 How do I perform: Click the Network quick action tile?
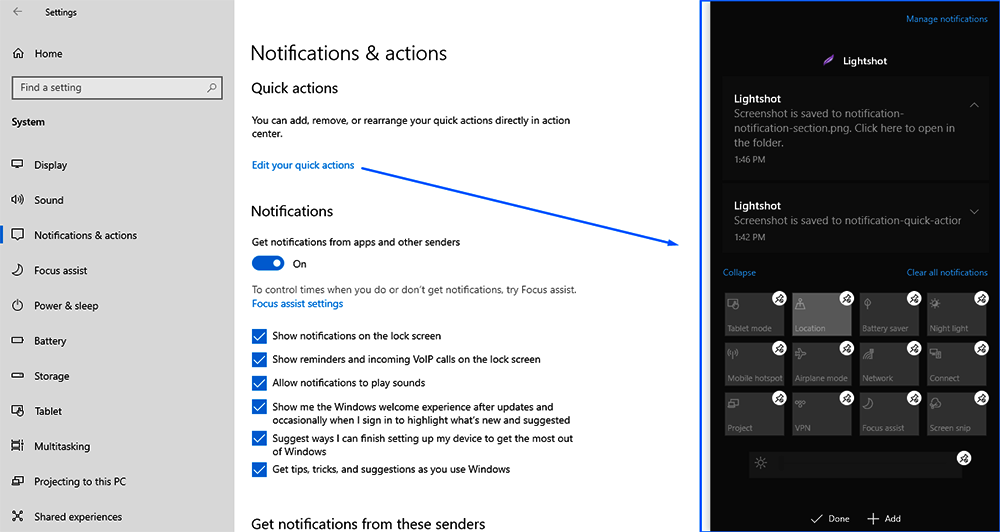click(889, 364)
